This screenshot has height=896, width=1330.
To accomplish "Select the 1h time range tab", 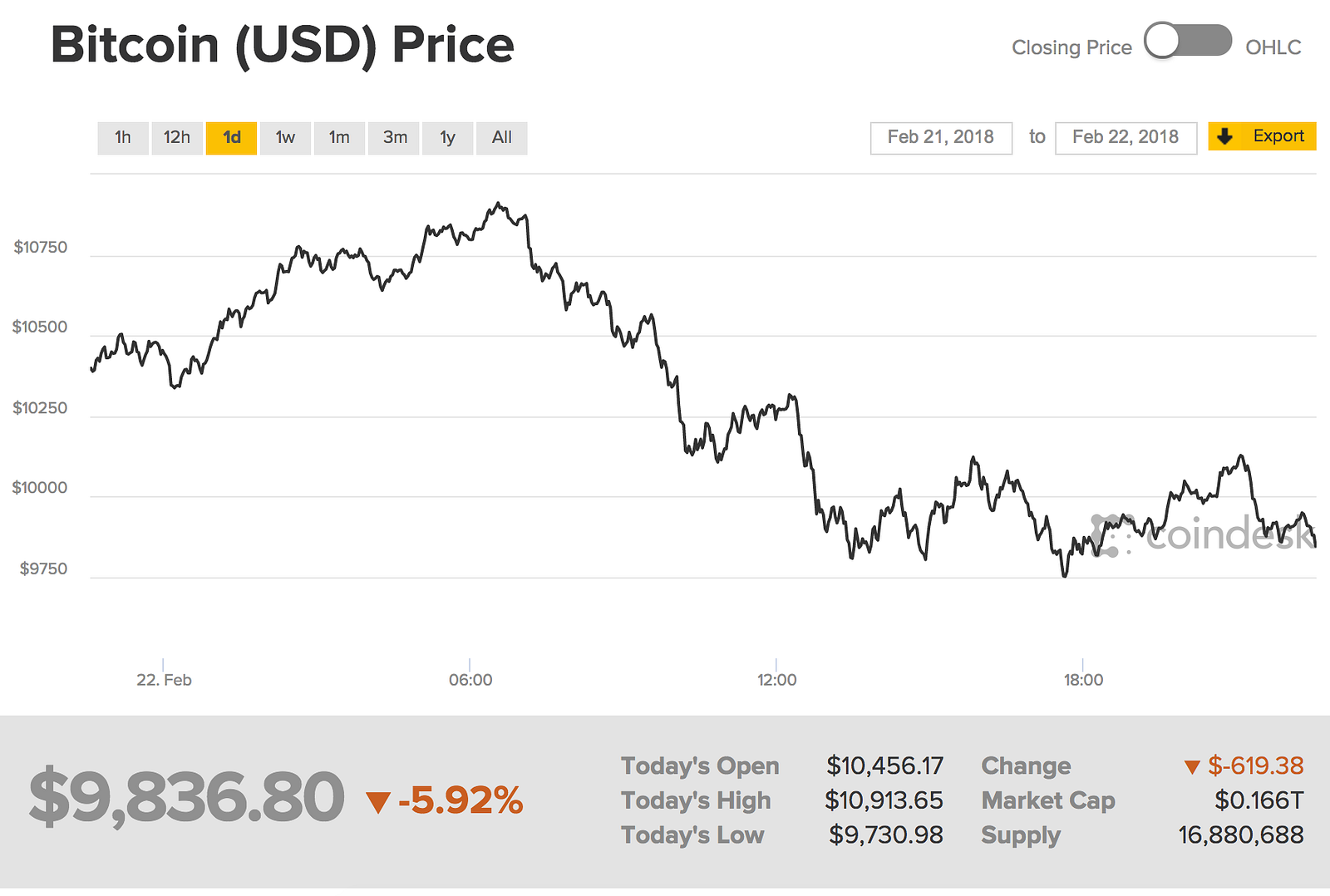I will [x=123, y=138].
